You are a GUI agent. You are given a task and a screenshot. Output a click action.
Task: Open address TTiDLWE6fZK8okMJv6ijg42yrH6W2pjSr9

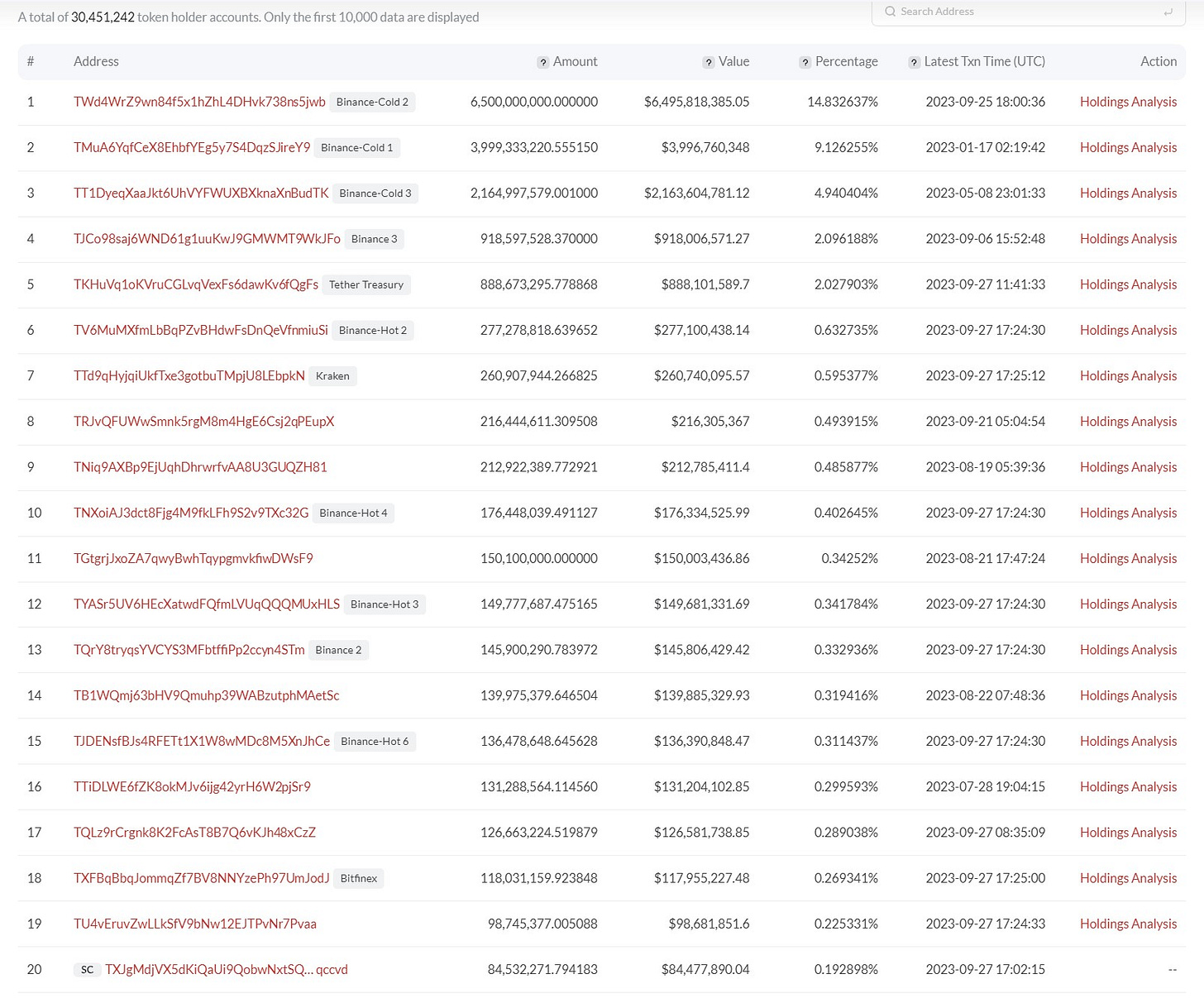(192, 786)
